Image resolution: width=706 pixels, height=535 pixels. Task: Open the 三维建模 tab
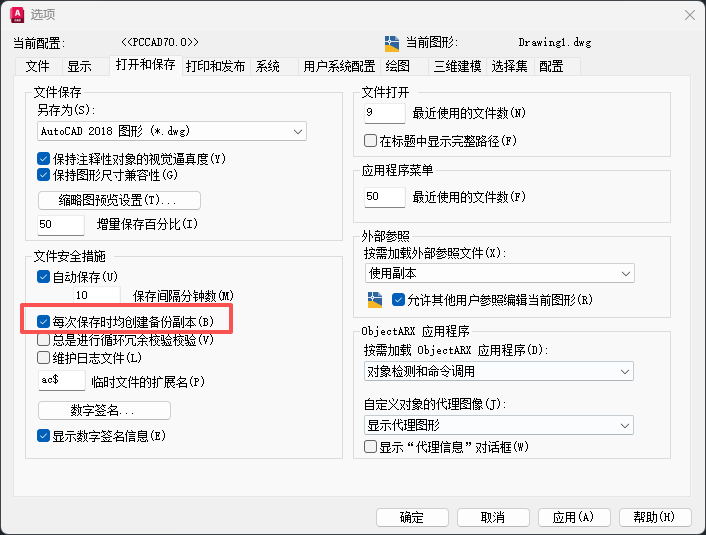click(457, 67)
